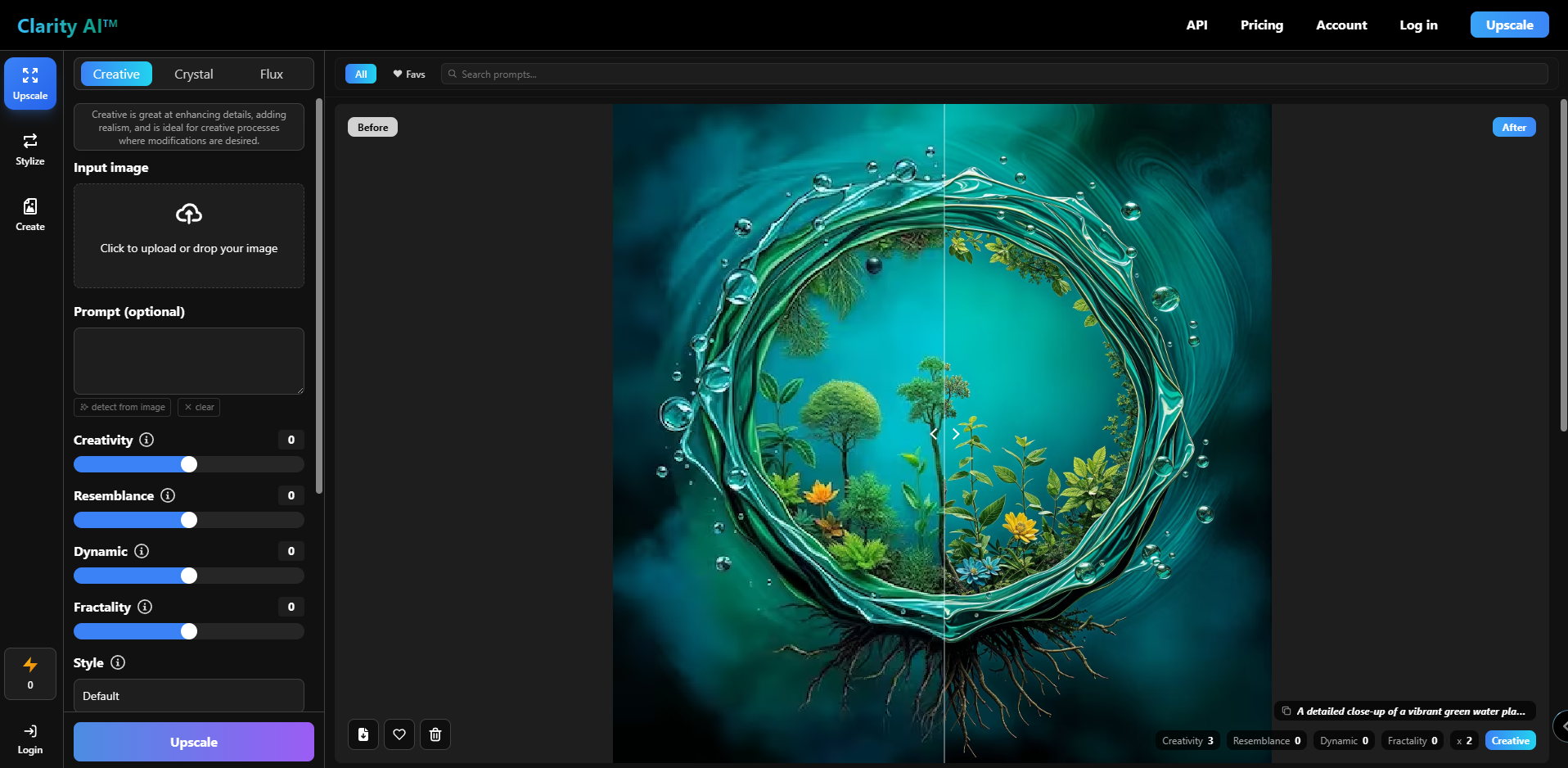The width and height of the screenshot is (1568, 768).
Task: Click the settings panel scrollbar
Action: pos(319,296)
